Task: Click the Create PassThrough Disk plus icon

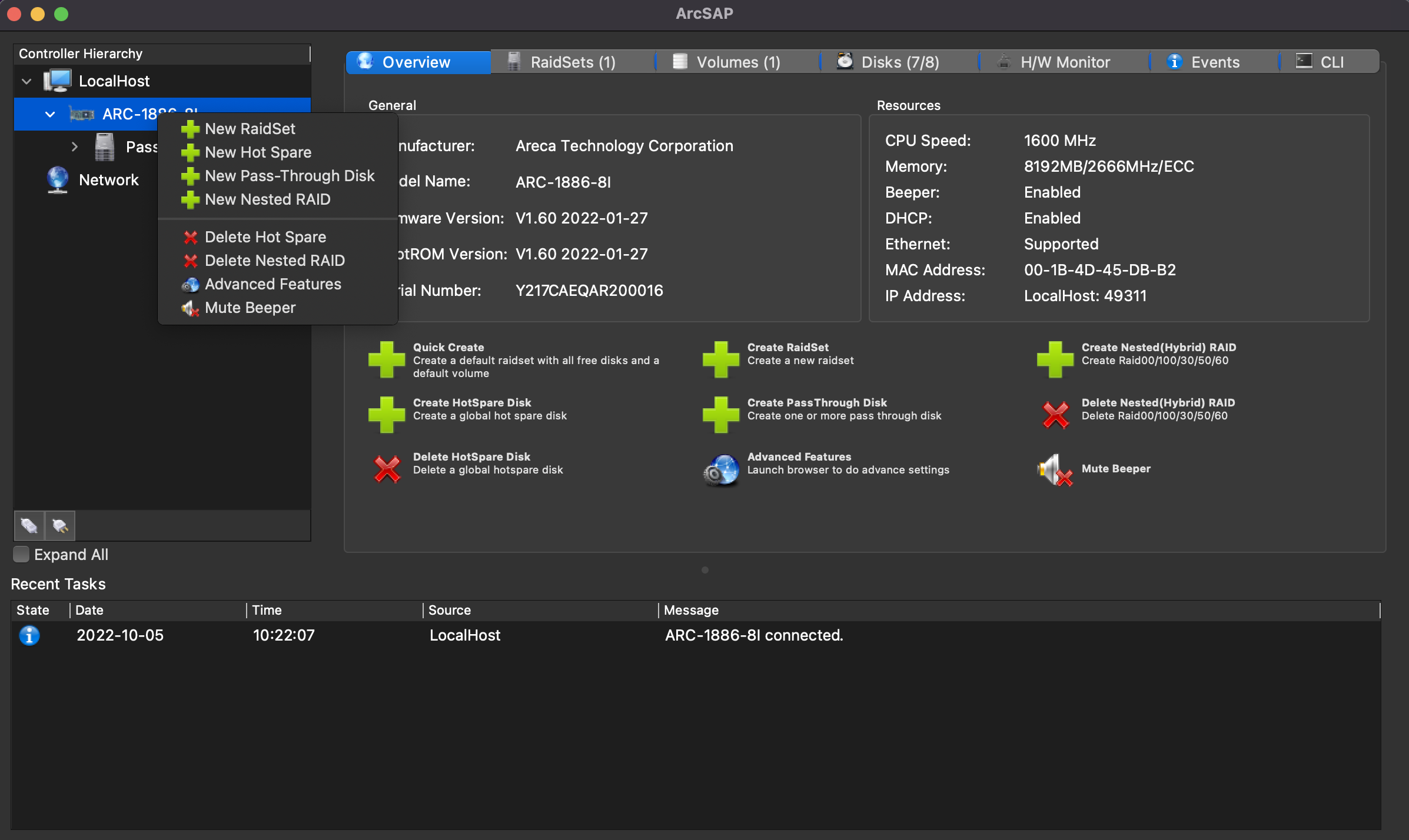Action: [x=720, y=414]
